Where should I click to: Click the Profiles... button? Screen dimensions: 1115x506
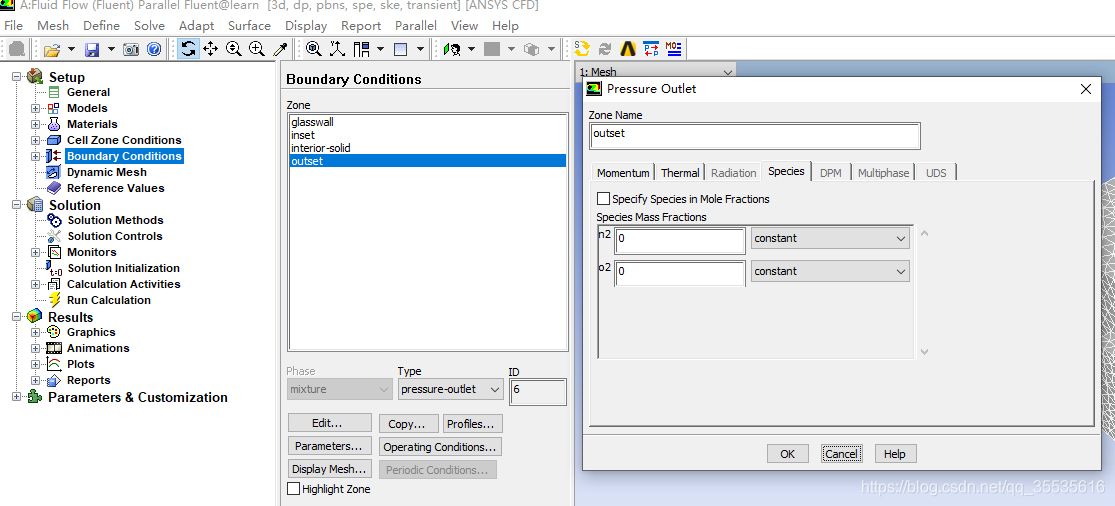tap(472, 424)
